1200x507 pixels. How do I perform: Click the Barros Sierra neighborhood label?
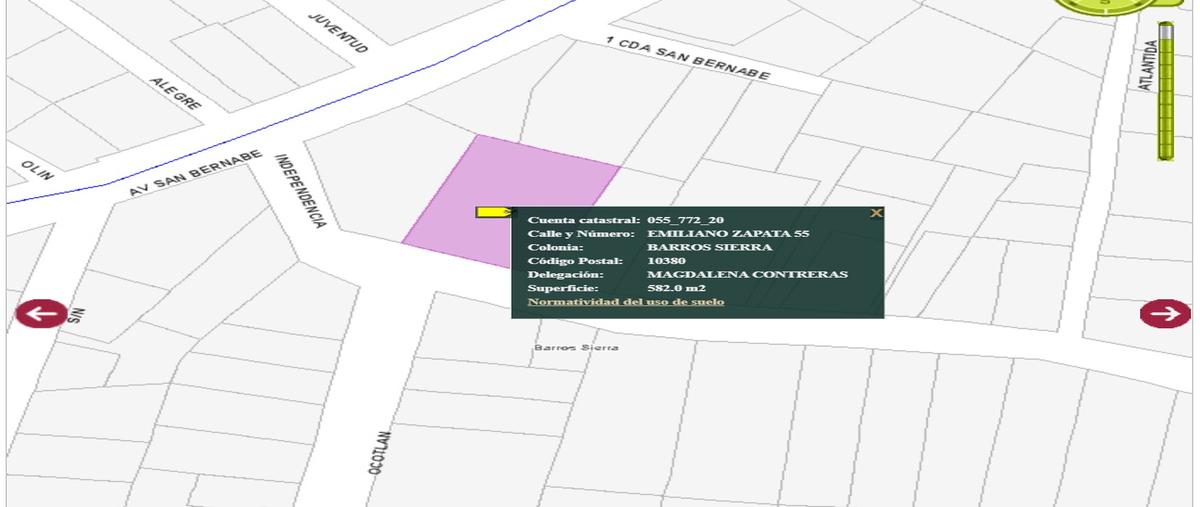(x=576, y=348)
